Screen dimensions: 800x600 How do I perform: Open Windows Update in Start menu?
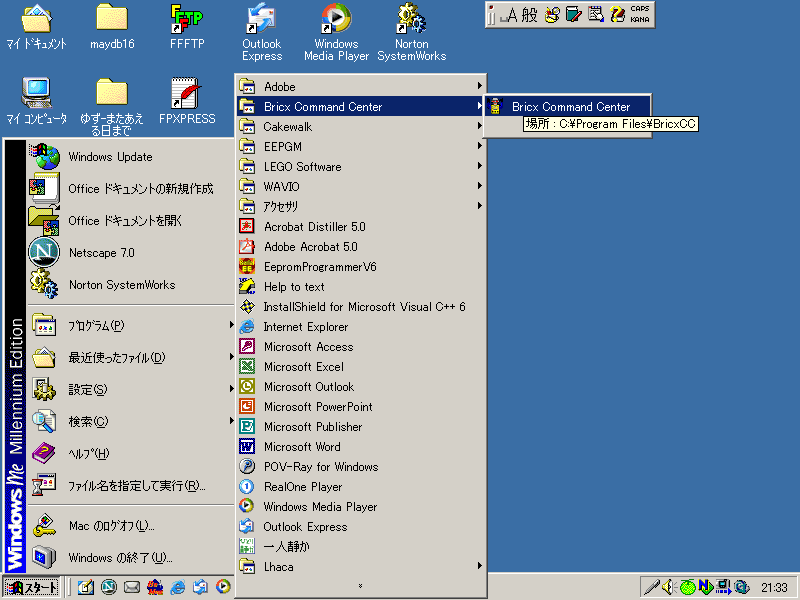pyautogui.click(x=131, y=157)
